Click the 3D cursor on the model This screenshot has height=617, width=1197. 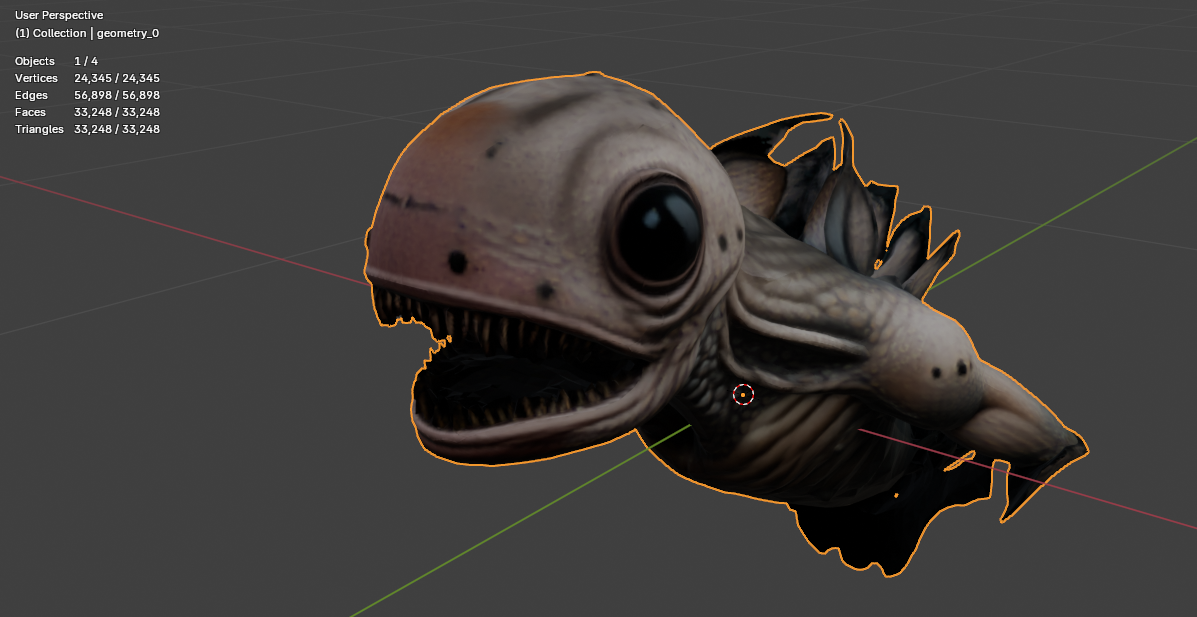743,395
